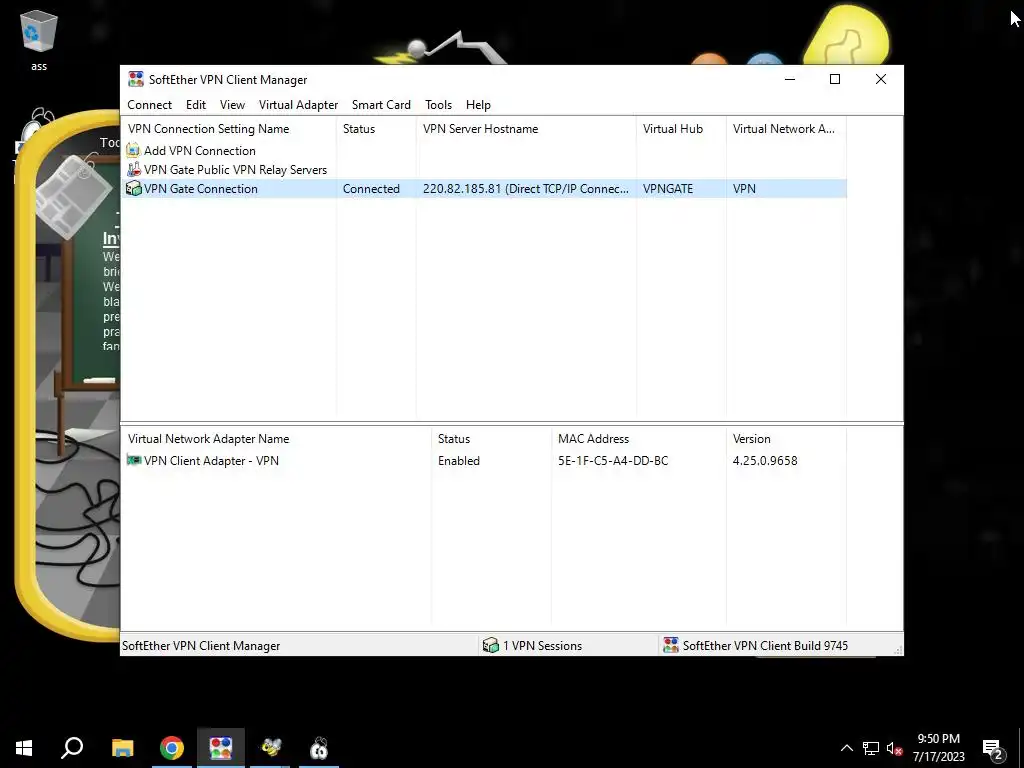This screenshot has height=768, width=1024.
Task: Select the Add VPN Connection text
Action: 200,150
